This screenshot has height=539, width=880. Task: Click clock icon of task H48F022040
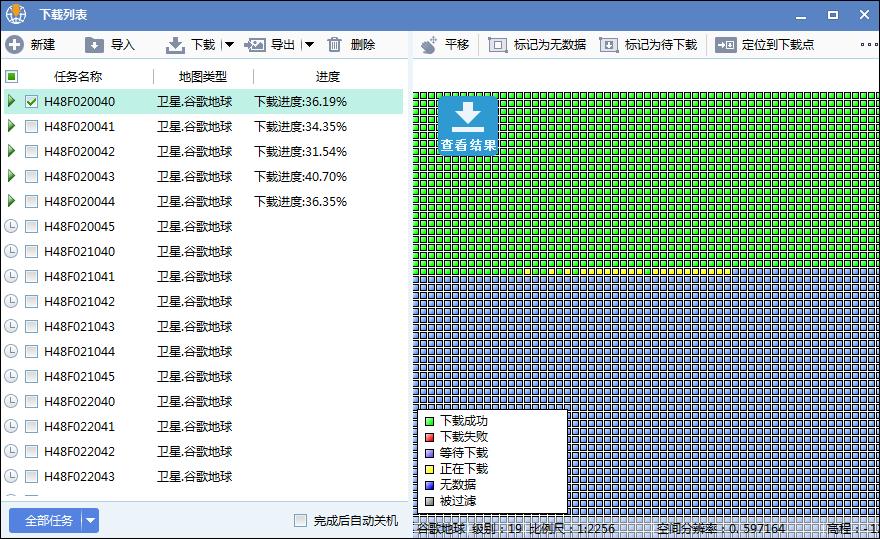point(11,401)
